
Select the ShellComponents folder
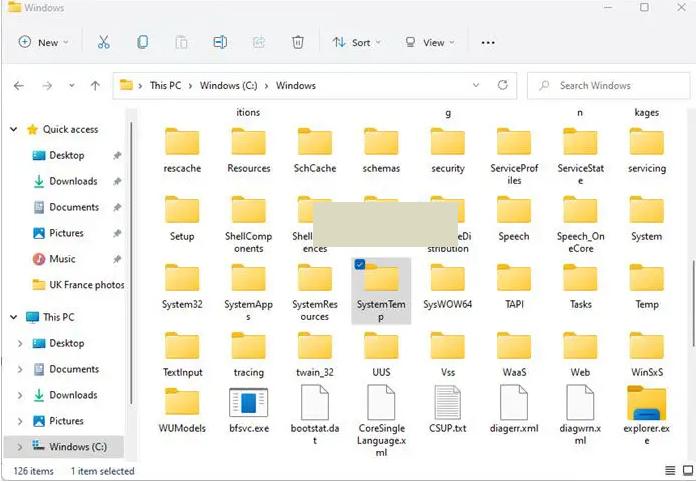(249, 225)
